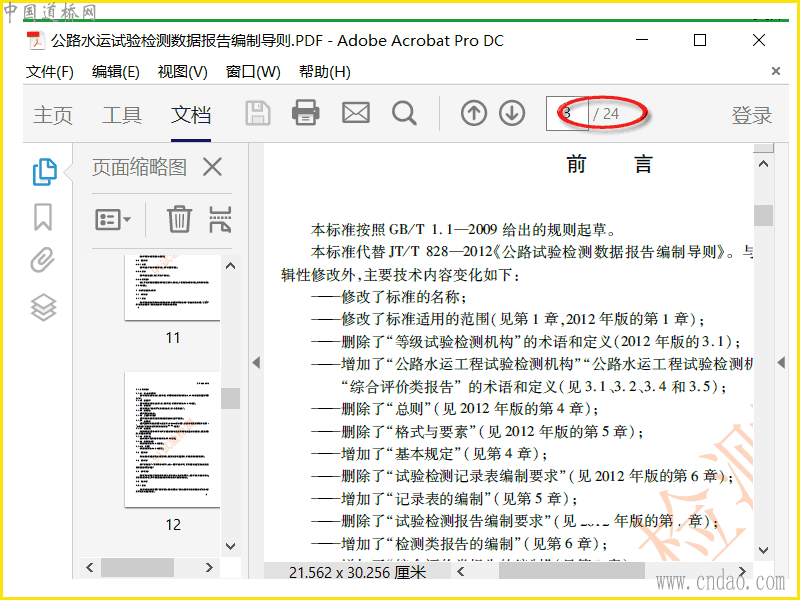
Task: Click page size 21.562 x 30.256 厘米 text
Action: coord(357,572)
